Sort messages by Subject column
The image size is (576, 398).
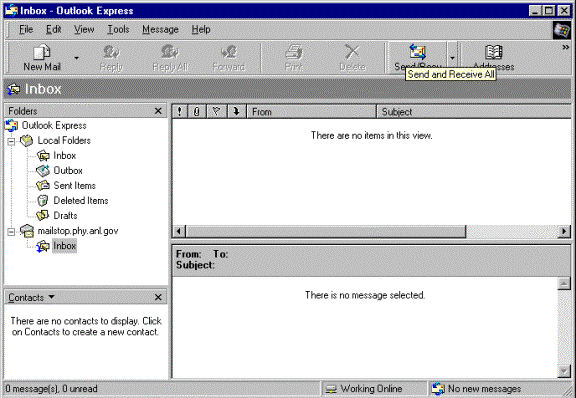pyautogui.click(x=474, y=111)
